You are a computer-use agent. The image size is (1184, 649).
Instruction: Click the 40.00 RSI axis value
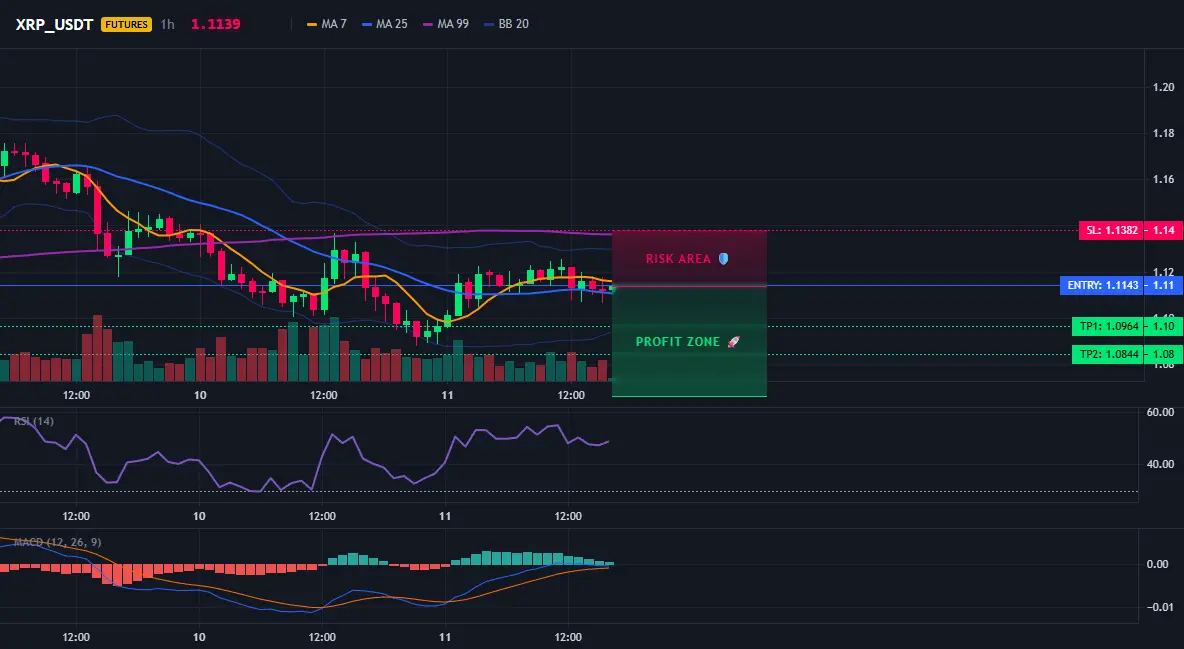1161,464
